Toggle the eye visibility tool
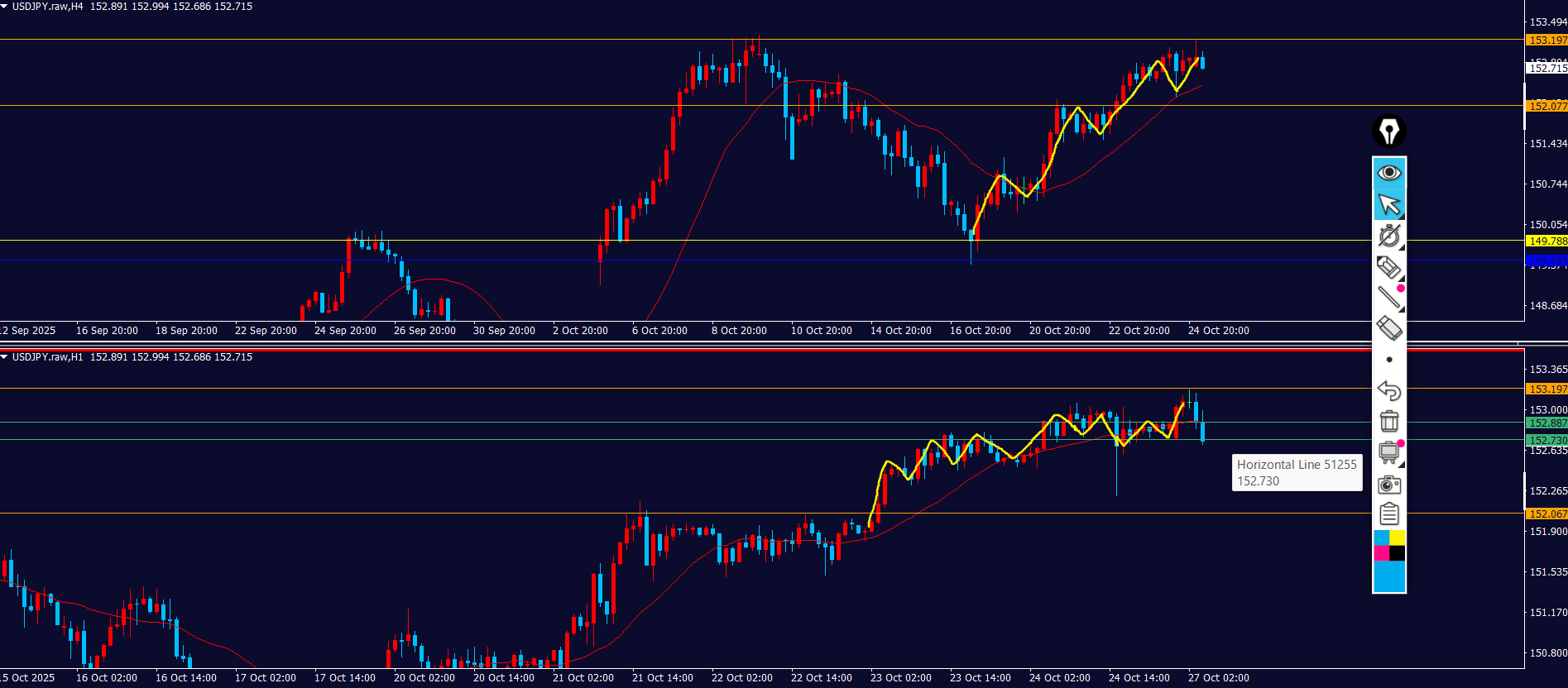This screenshot has width=1568, height=688. [1389, 172]
